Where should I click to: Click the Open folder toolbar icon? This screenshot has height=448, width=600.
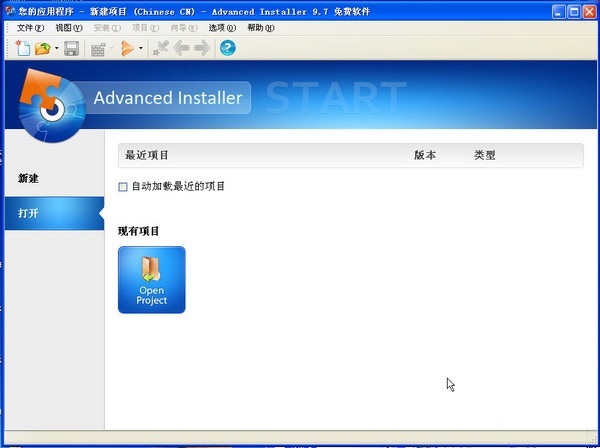43,48
